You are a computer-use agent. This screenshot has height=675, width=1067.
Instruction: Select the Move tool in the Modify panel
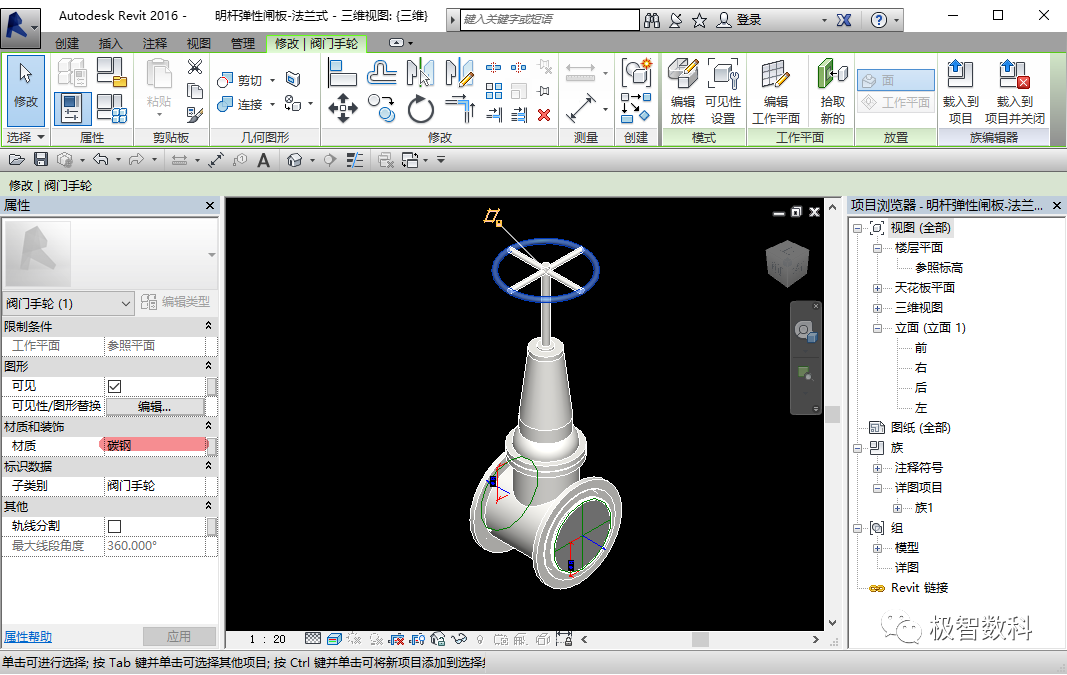[x=342, y=109]
